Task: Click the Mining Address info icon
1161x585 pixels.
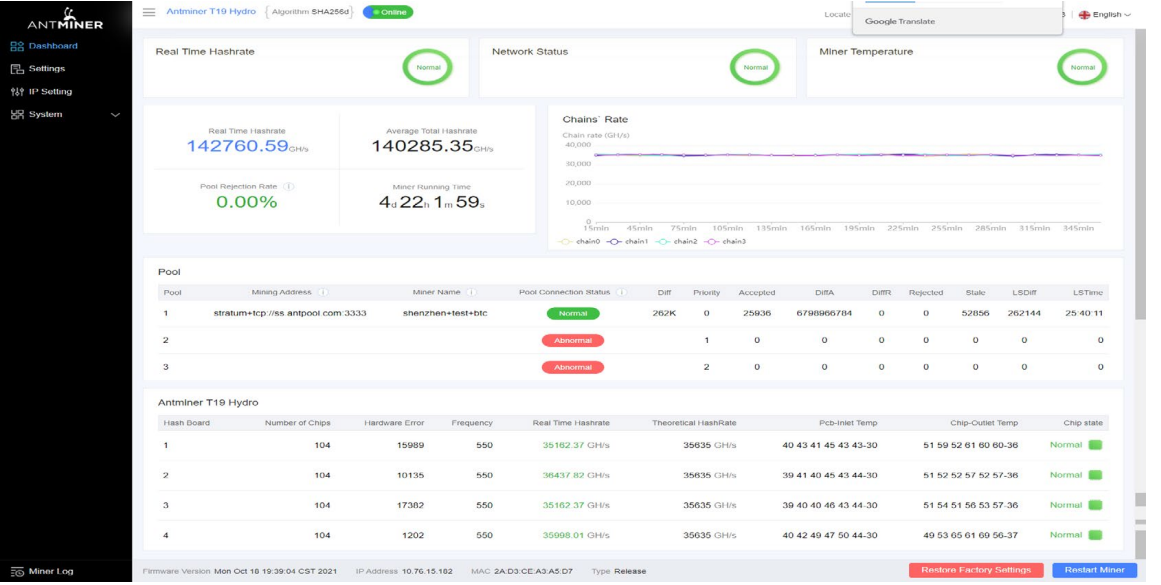Action: click(323, 292)
